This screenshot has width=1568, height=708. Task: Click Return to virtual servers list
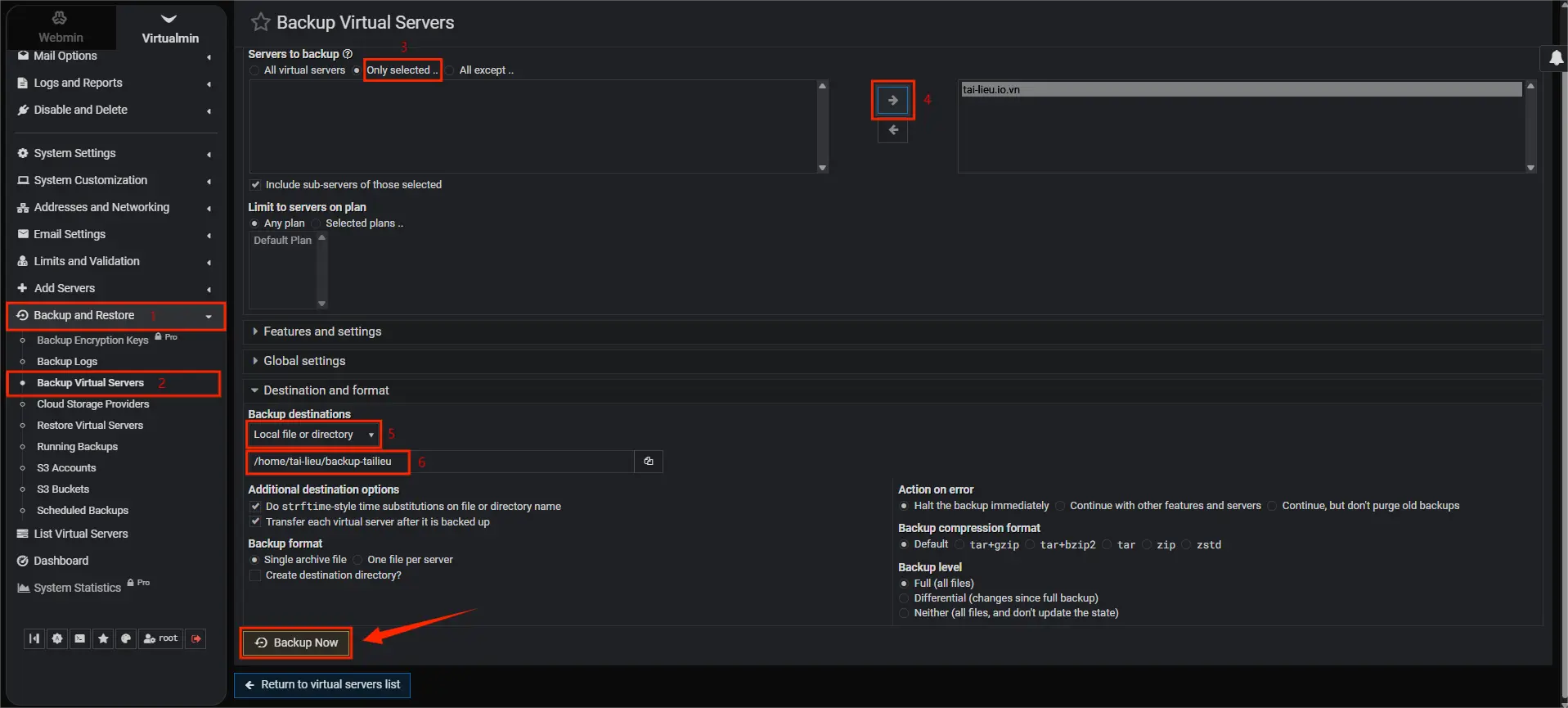tap(322, 685)
